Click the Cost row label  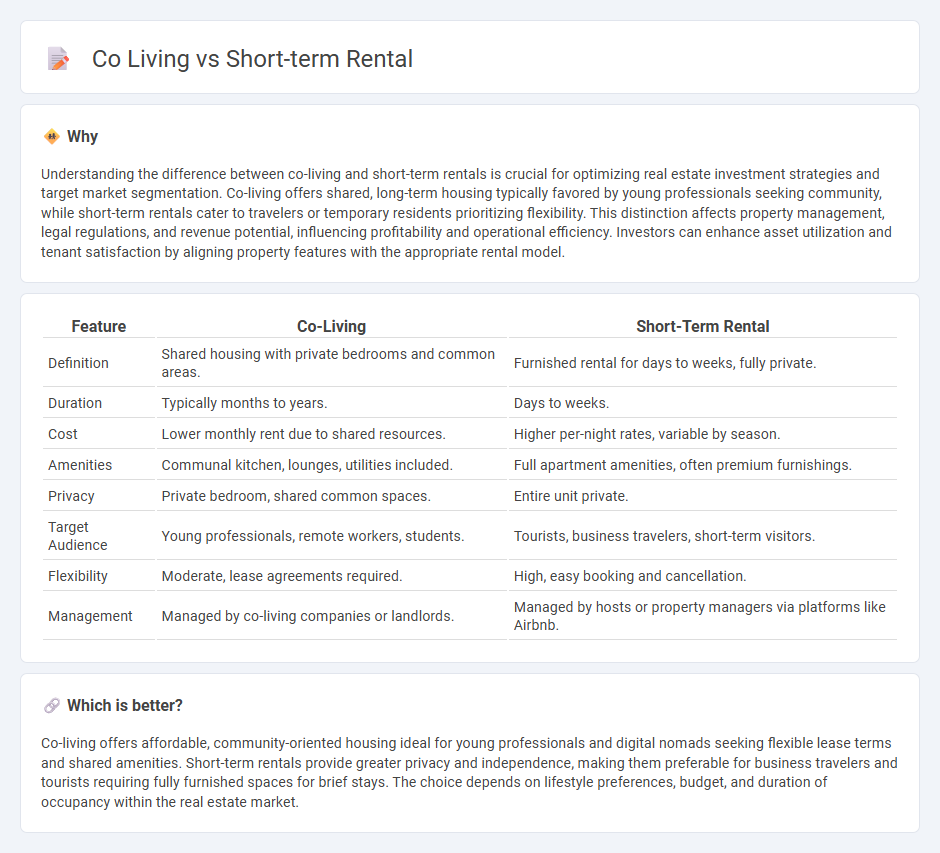(63, 434)
